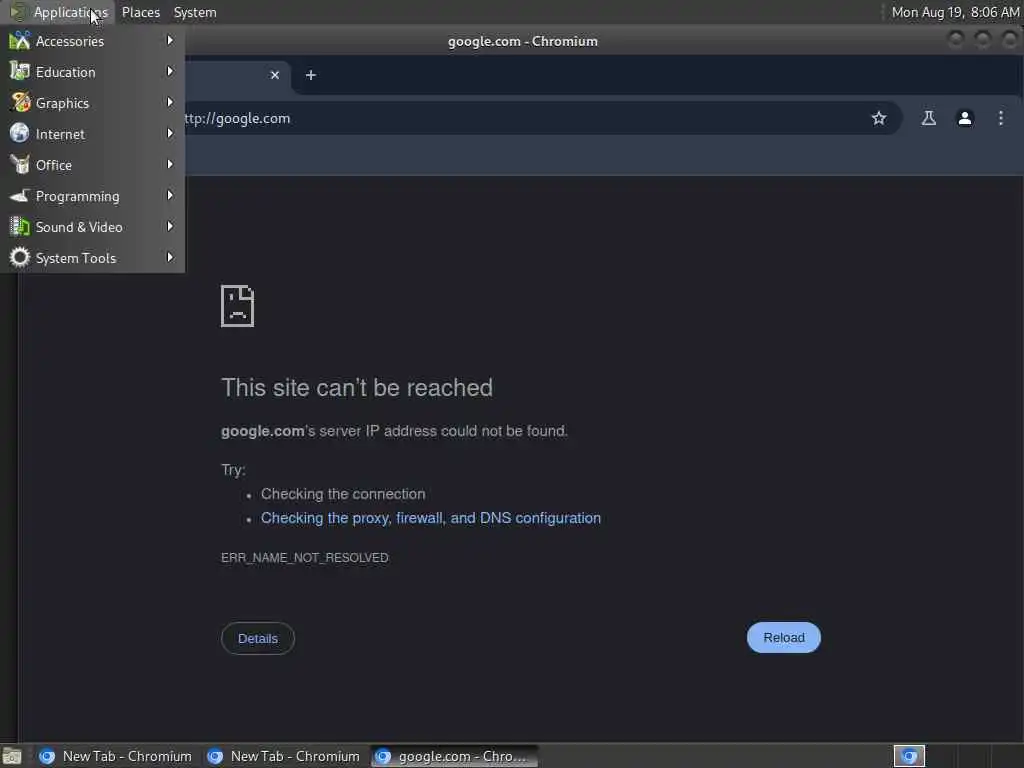
Task: Open the Accessories submenu
Action: 92,41
